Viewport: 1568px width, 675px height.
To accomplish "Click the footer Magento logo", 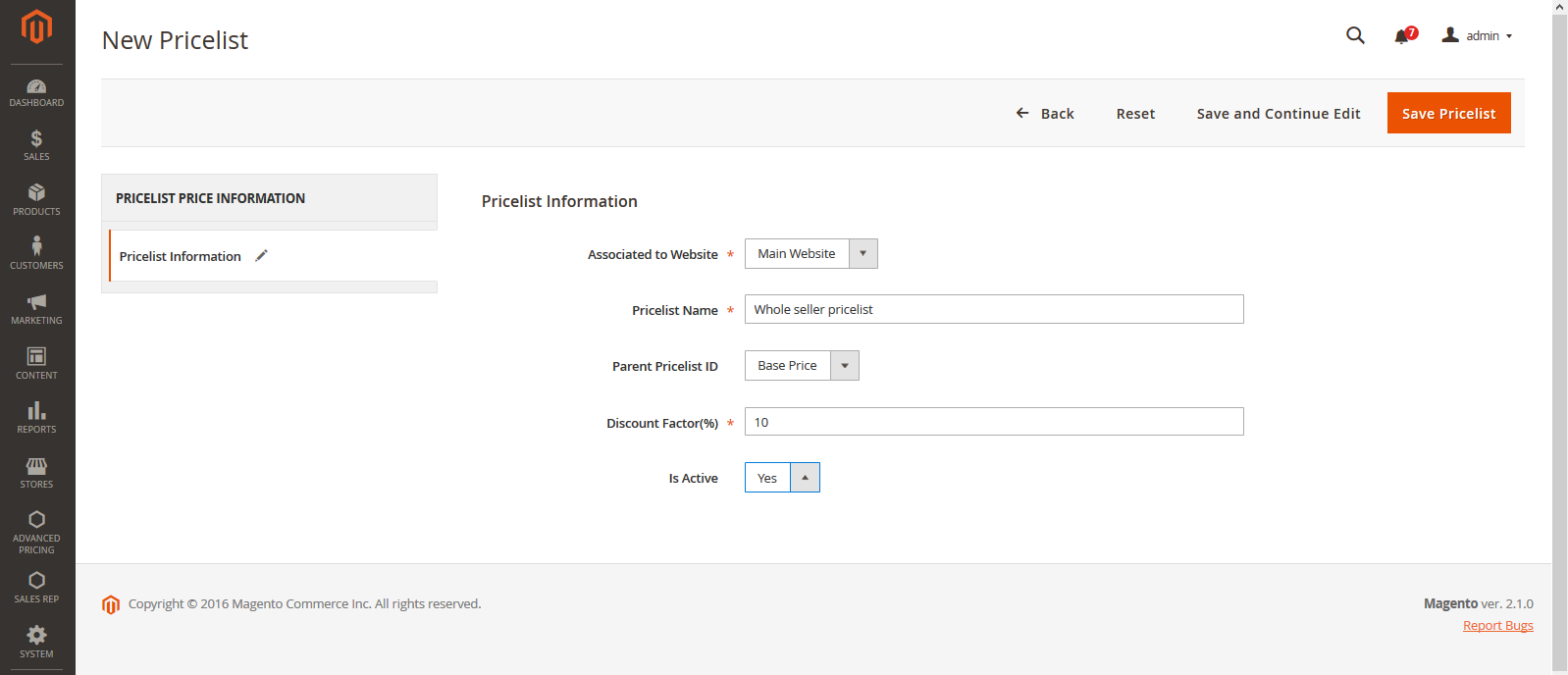I will point(111,604).
